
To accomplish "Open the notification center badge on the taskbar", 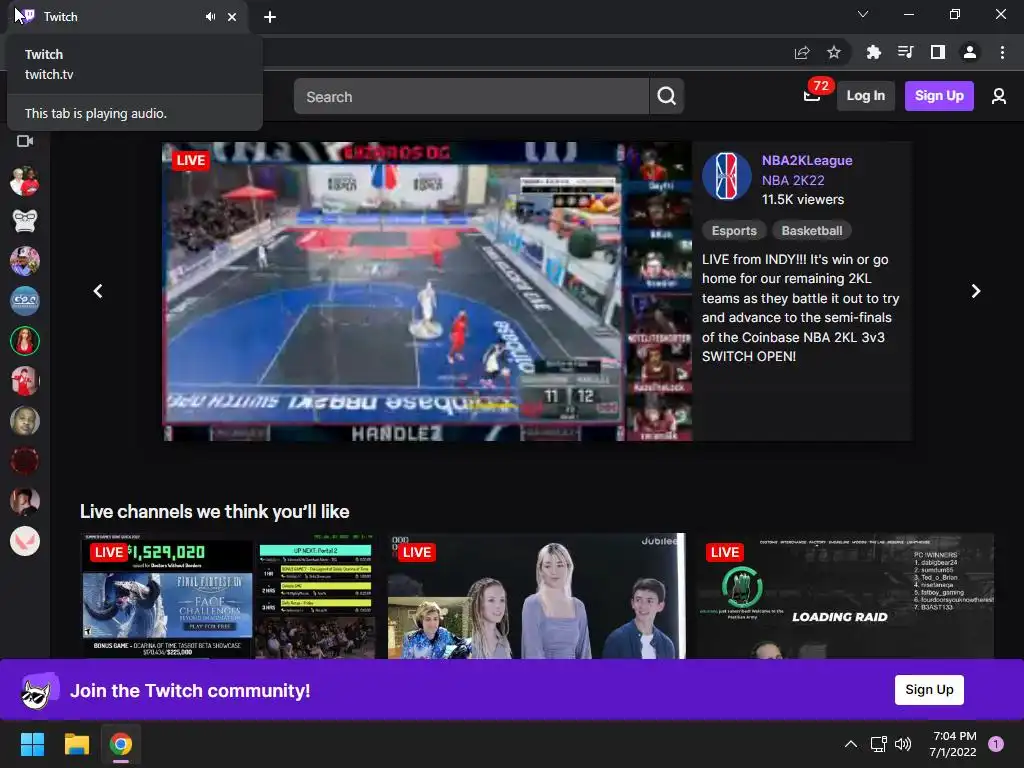I will click(995, 744).
